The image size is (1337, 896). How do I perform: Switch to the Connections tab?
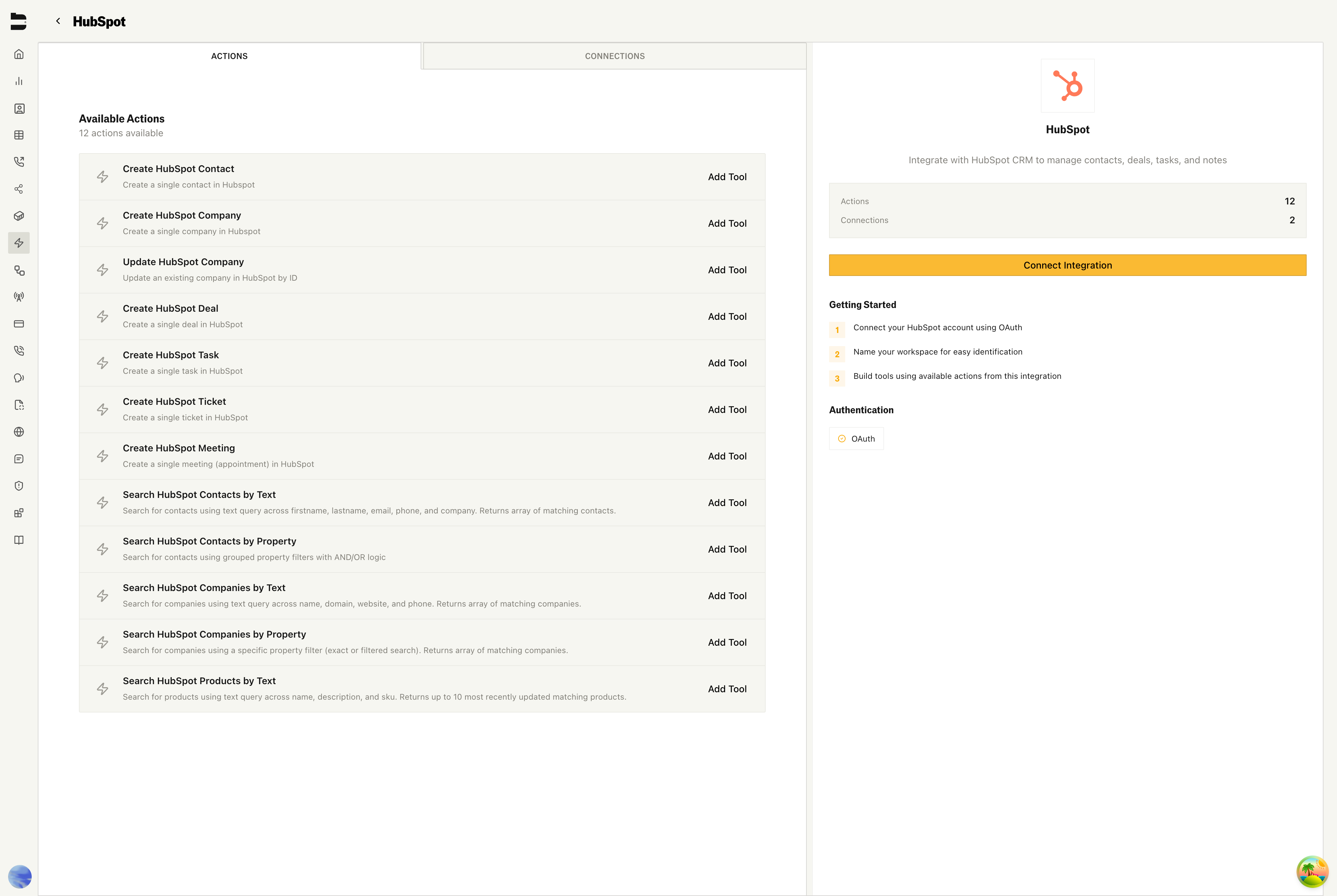click(614, 56)
